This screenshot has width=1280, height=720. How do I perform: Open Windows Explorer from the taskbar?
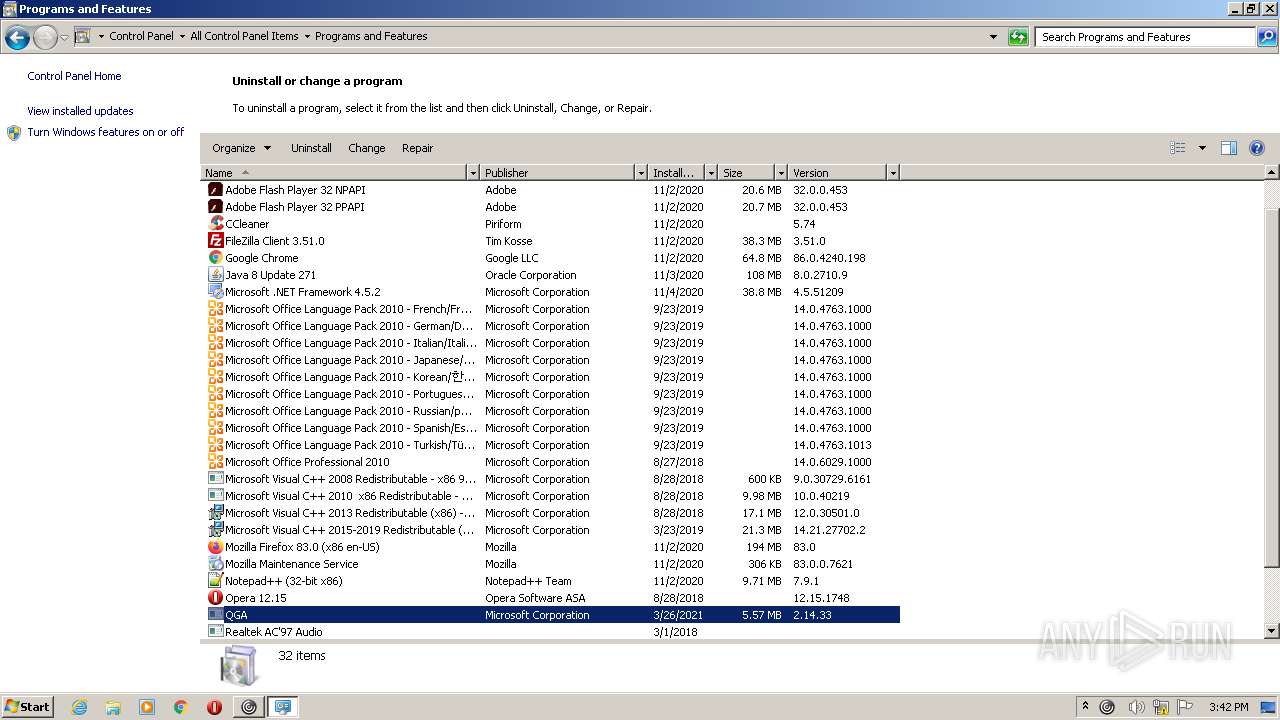(x=113, y=707)
